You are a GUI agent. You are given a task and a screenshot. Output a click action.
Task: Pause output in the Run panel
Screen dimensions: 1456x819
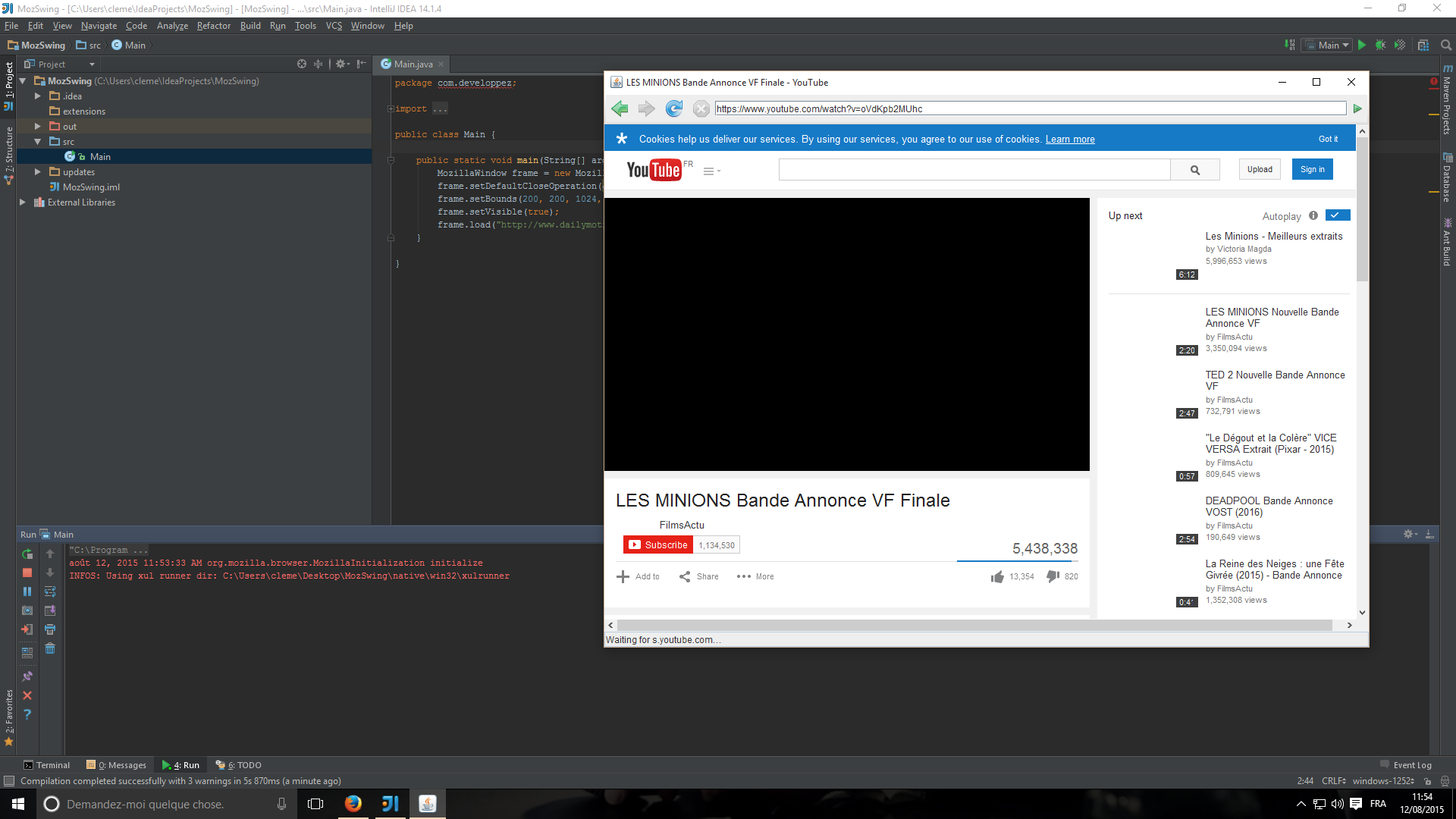pyautogui.click(x=27, y=591)
